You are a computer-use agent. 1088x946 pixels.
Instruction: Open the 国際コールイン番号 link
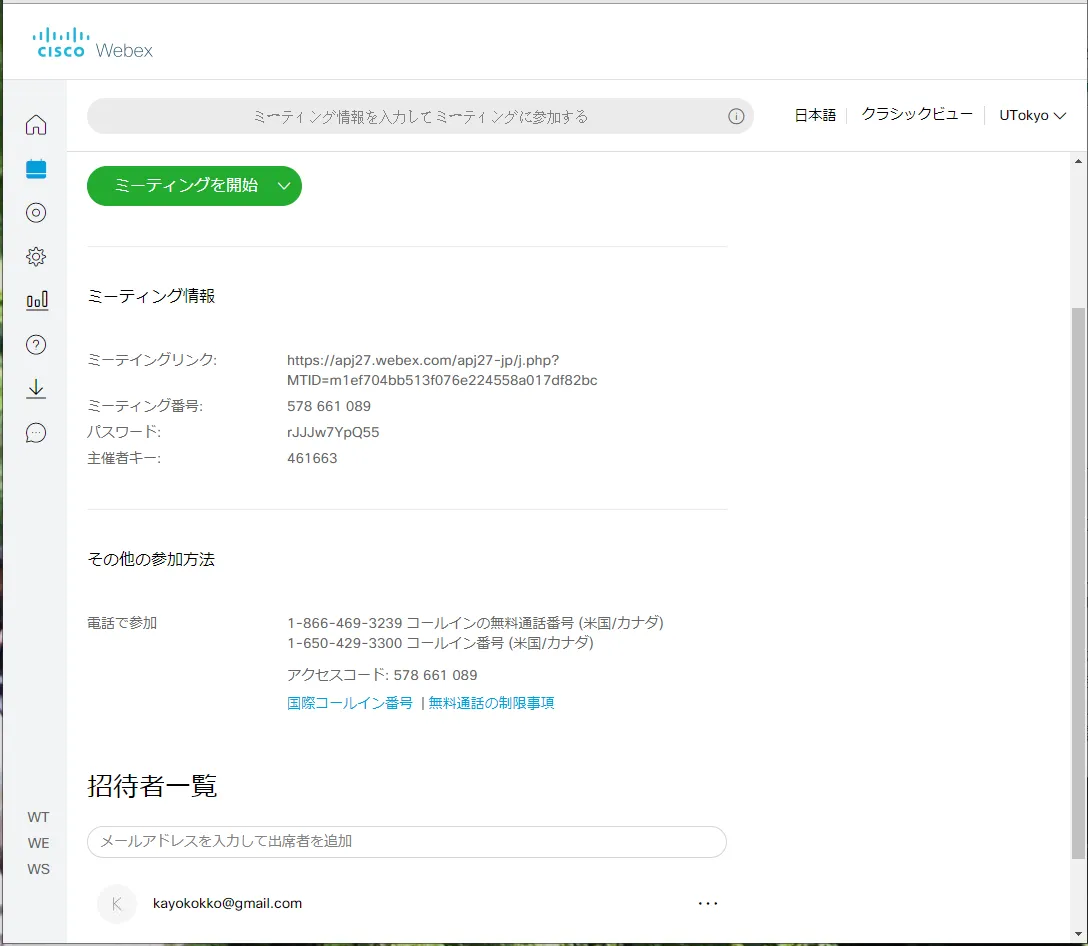(347, 702)
